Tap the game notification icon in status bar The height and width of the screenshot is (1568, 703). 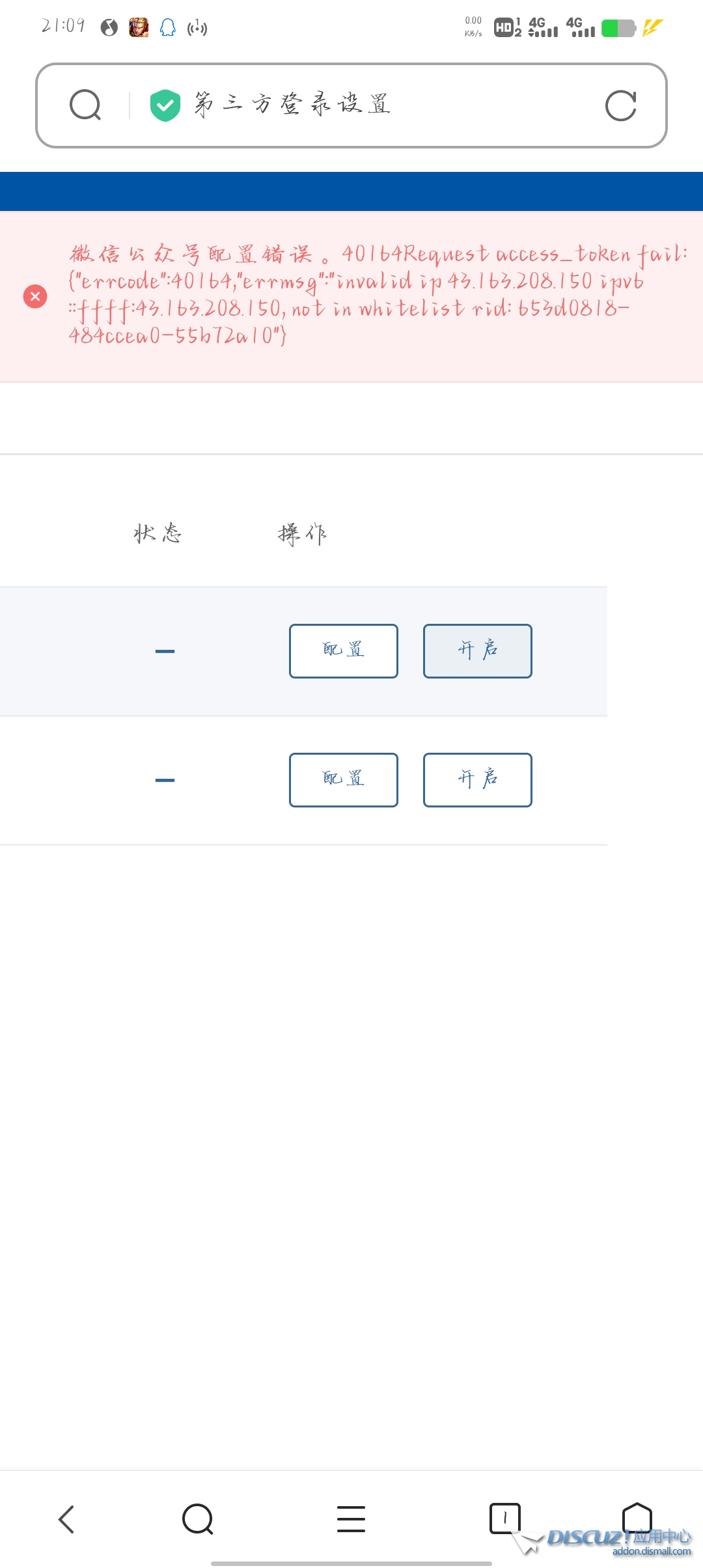click(139, 27)
